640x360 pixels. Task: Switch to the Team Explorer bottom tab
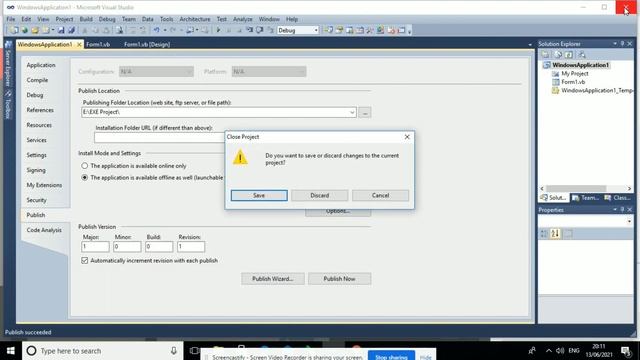(586, 198)
